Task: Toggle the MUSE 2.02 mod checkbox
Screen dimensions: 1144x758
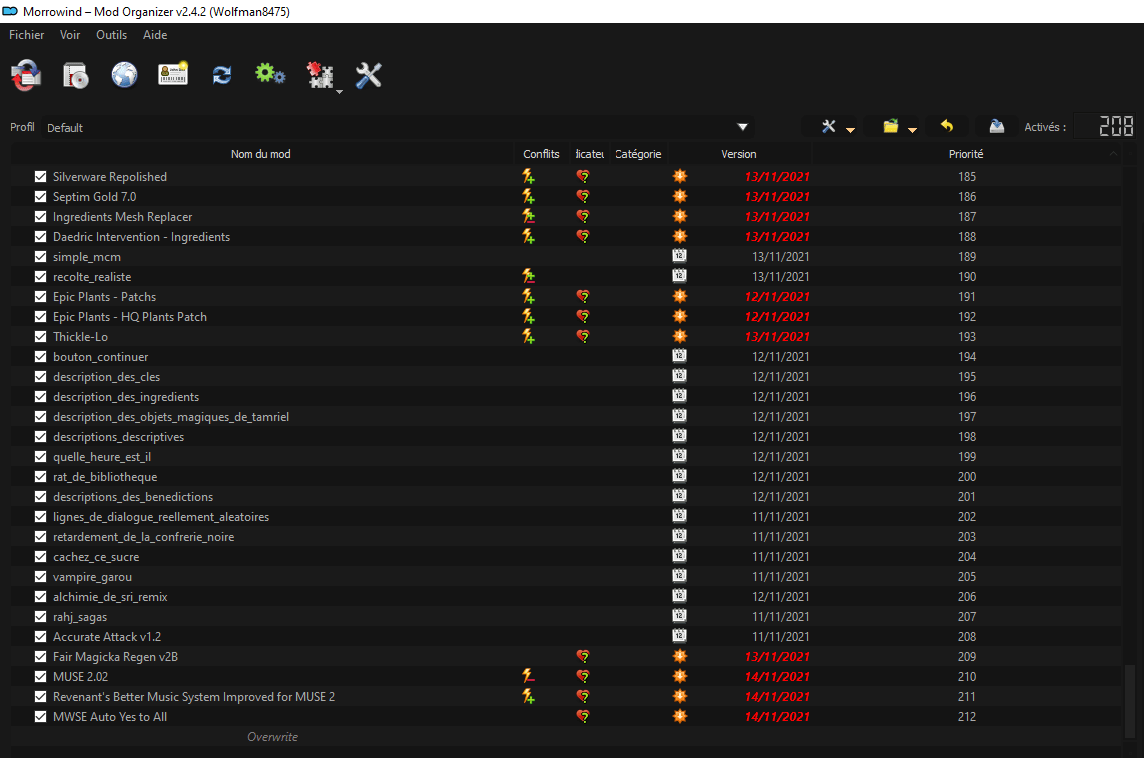Action: (41, 677)
